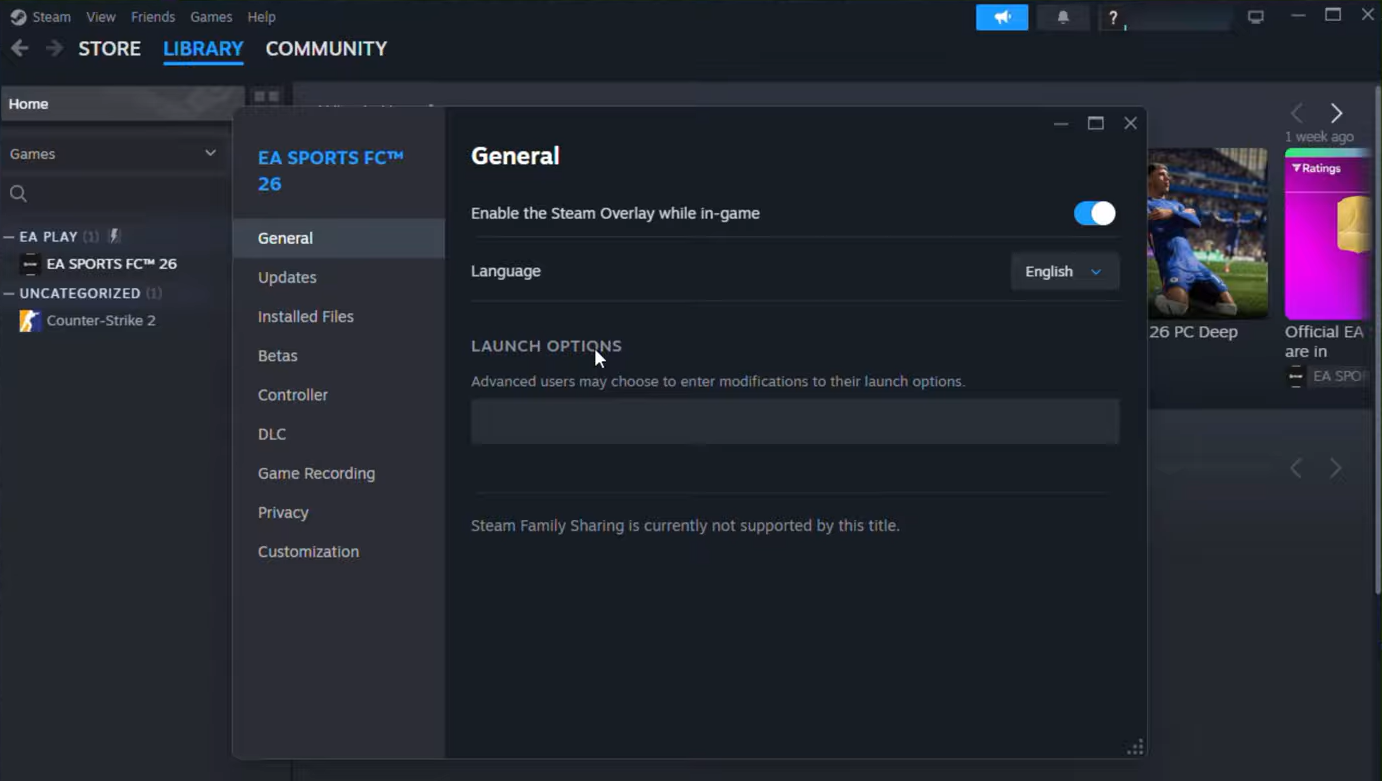Open the Game Recording section
1382x781 pixels.
tap(339, 473)
